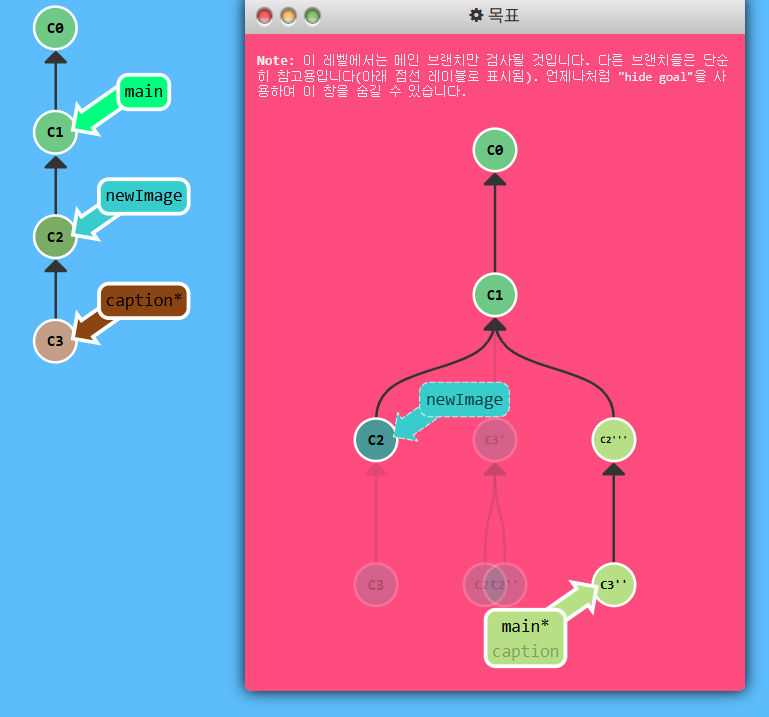Select the main* caption label in the goal

pyautogui.click(x=525, y=638)
